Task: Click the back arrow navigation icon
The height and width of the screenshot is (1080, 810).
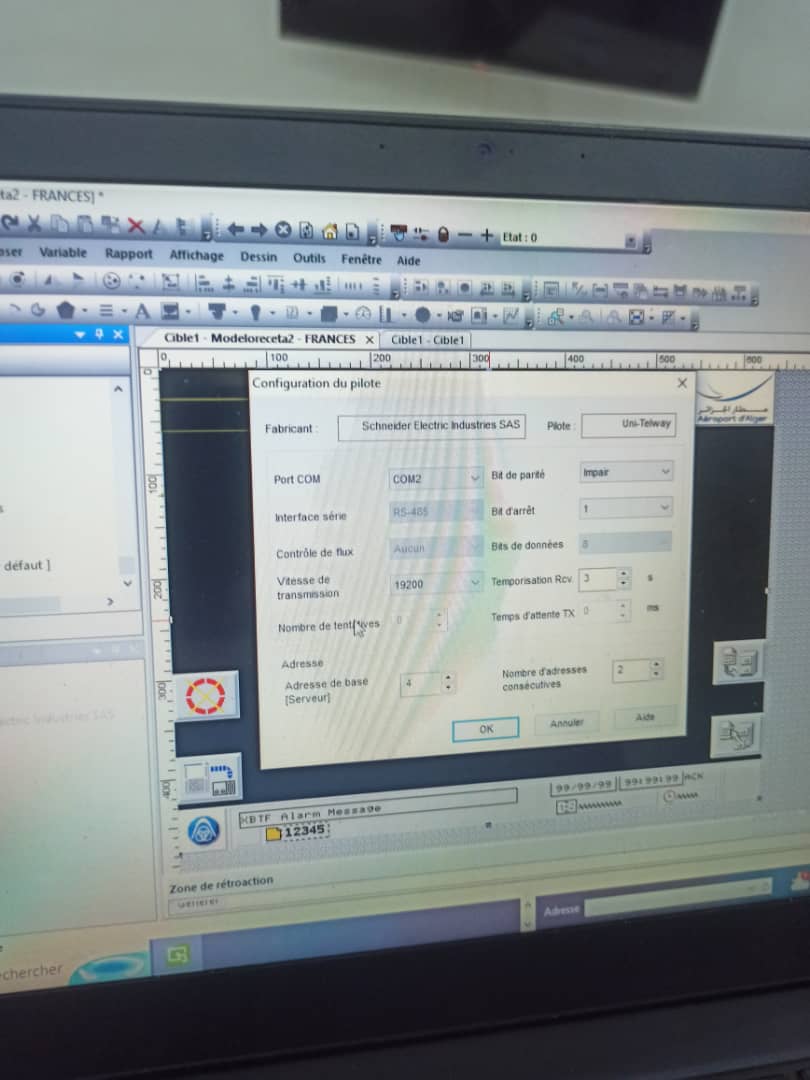Action: 236,230
